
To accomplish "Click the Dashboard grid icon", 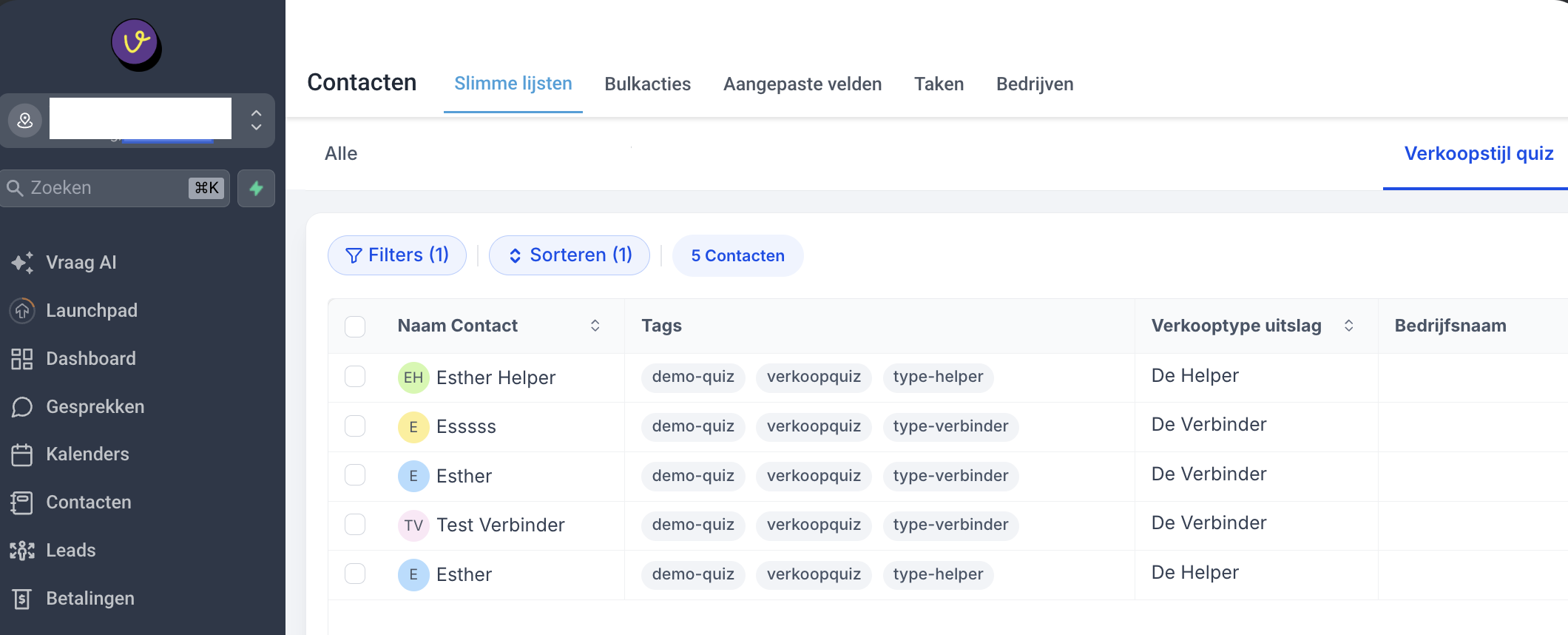I will pos(22,359).
